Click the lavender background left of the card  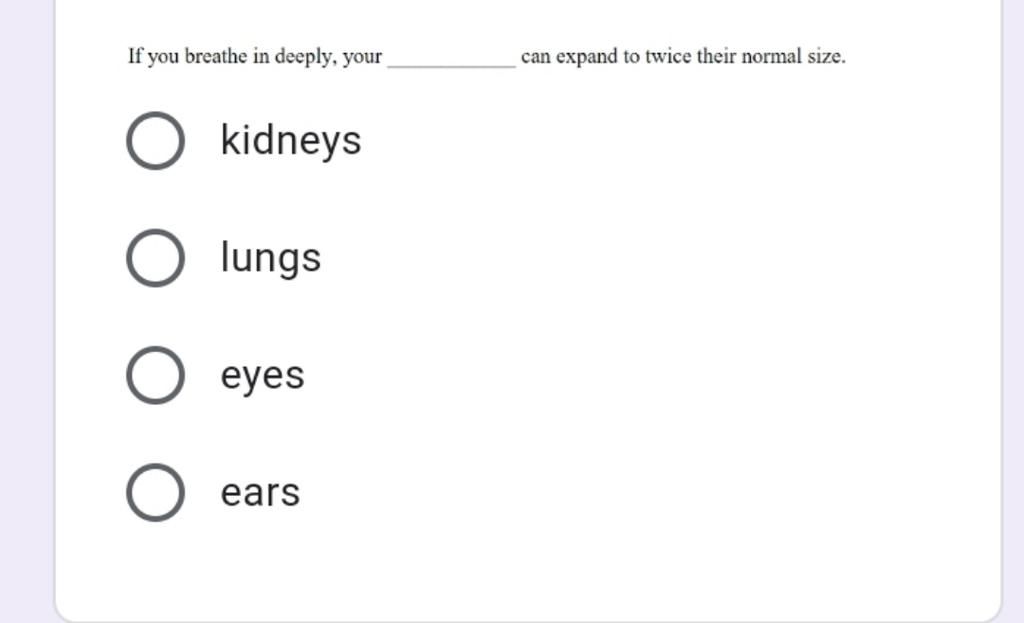click(26, 312)
